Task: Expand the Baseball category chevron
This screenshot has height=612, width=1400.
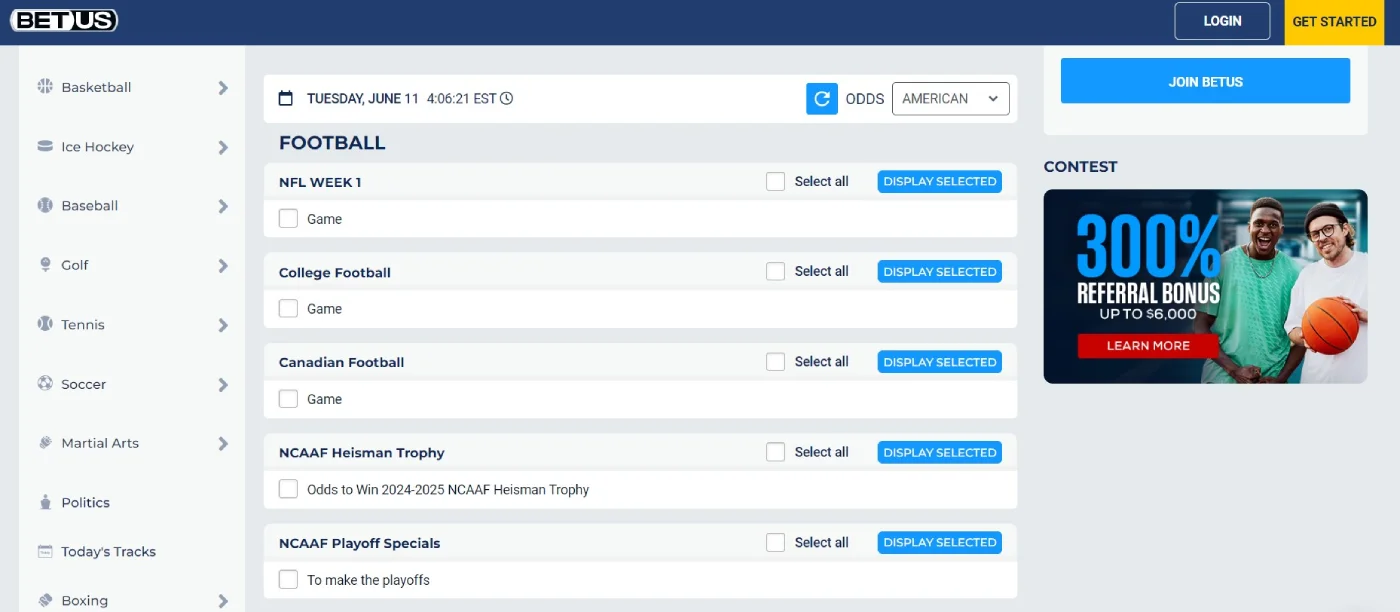Action: coord(223,207)
